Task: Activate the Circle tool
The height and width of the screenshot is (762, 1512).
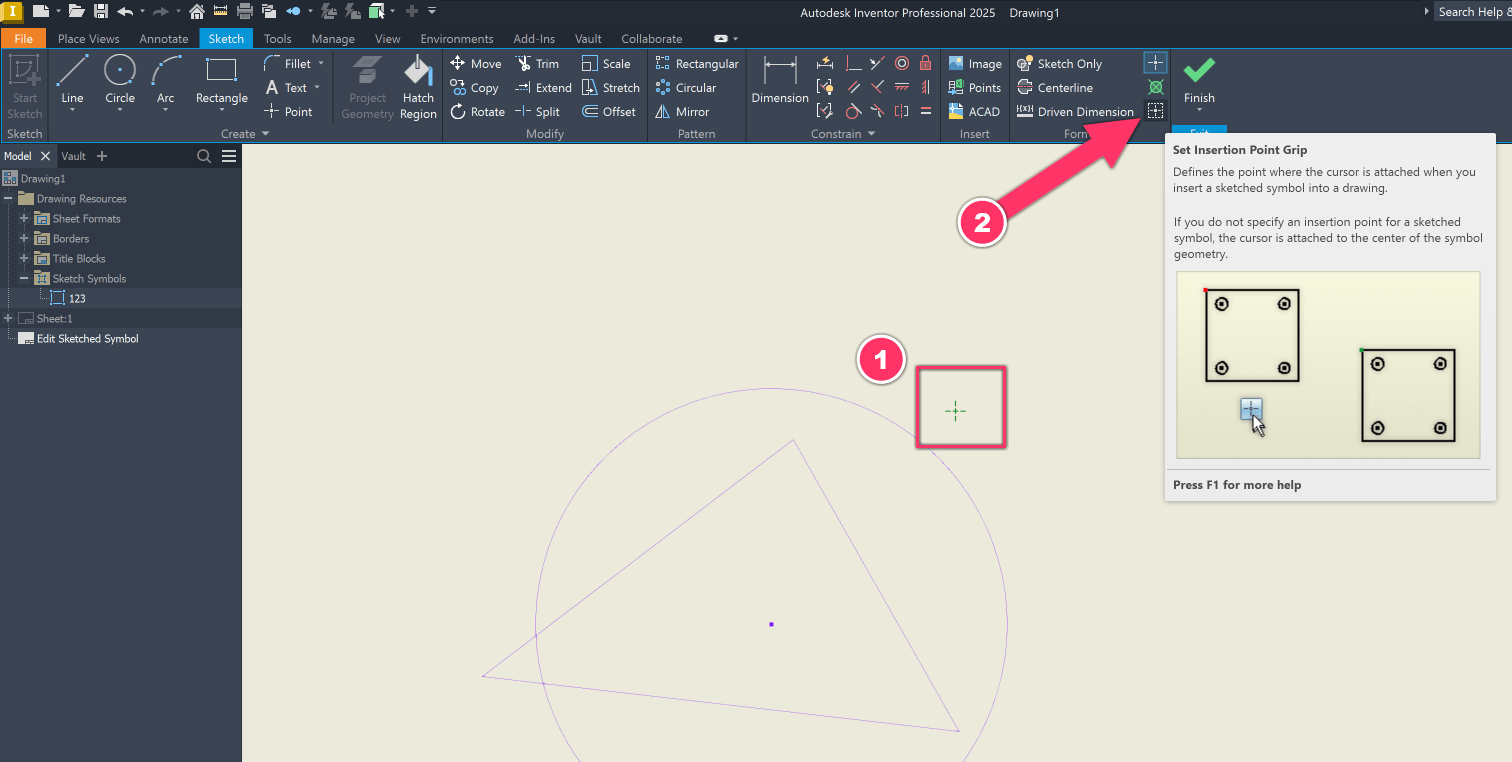Action: (x=119, y=80)
